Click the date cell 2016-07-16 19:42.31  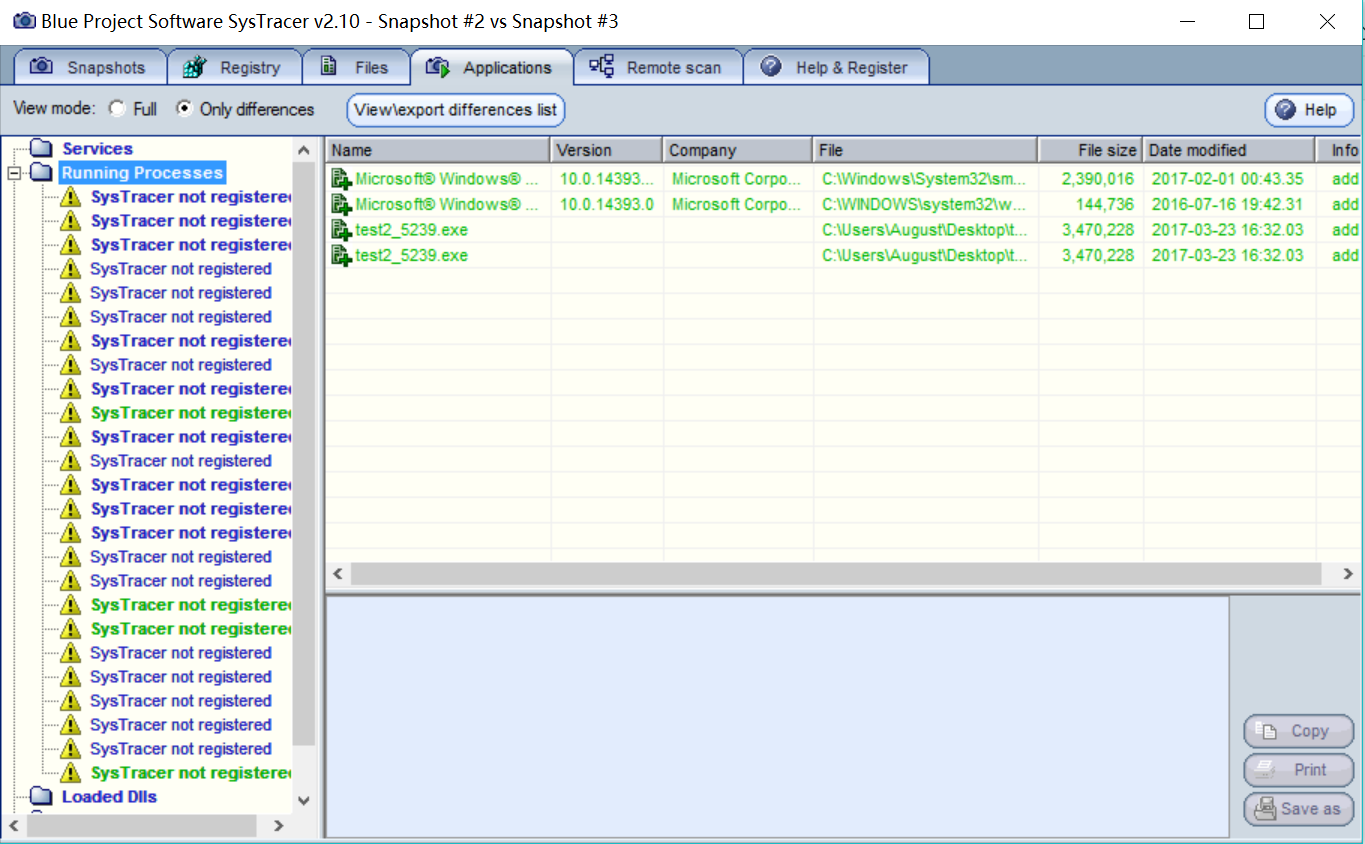pyautogui.click(x=1227, y=204)
